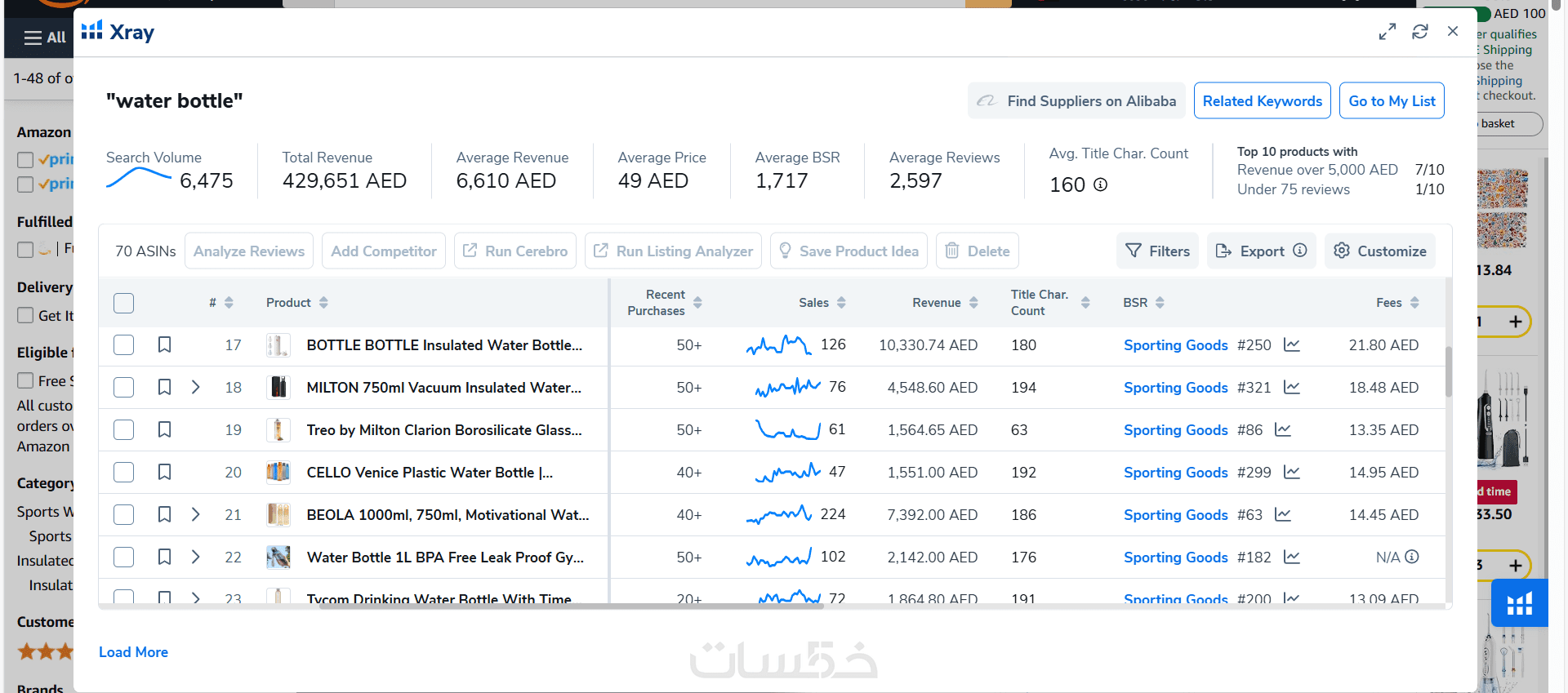The height and width of the screenshot is (693, 1568).
Task: Sort table by Fees column
Action: point(1414,303)
